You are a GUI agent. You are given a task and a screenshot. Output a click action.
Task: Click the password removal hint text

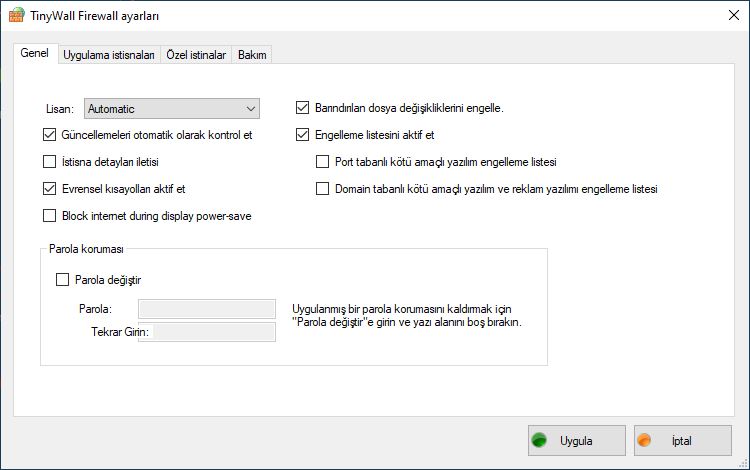[407, 316]
